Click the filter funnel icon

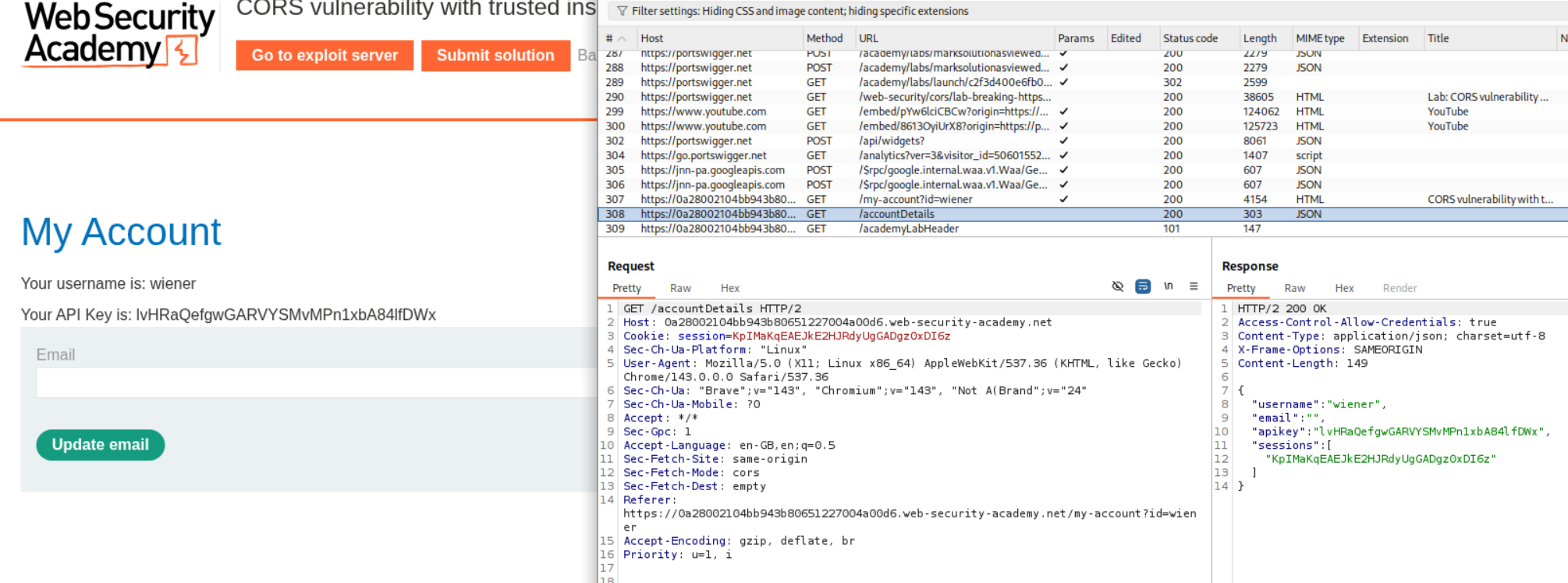tap(622, 11)
